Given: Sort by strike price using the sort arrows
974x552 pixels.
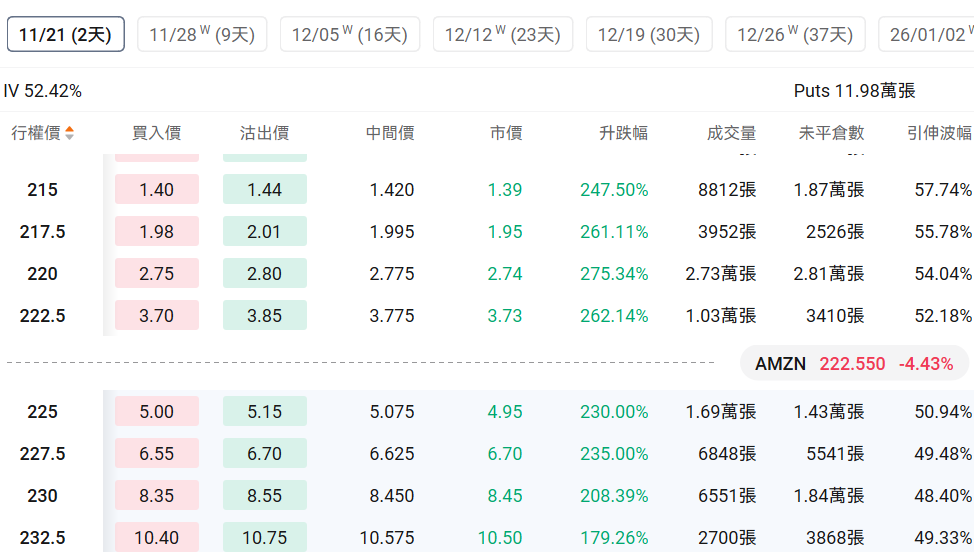Looking at the screenshot, I should coord(69,134).
